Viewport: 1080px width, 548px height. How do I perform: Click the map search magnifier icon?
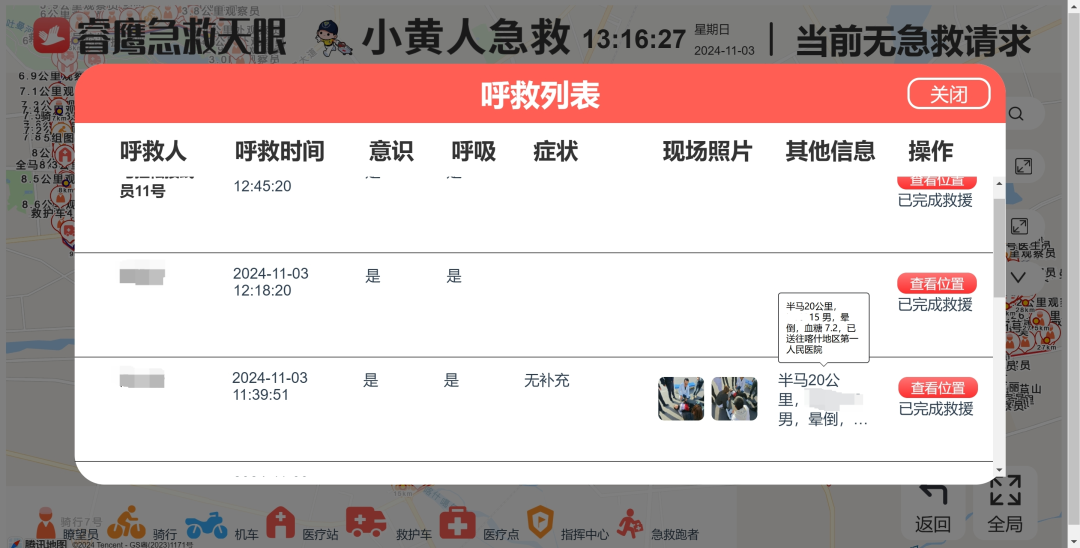click(1017, 114)
